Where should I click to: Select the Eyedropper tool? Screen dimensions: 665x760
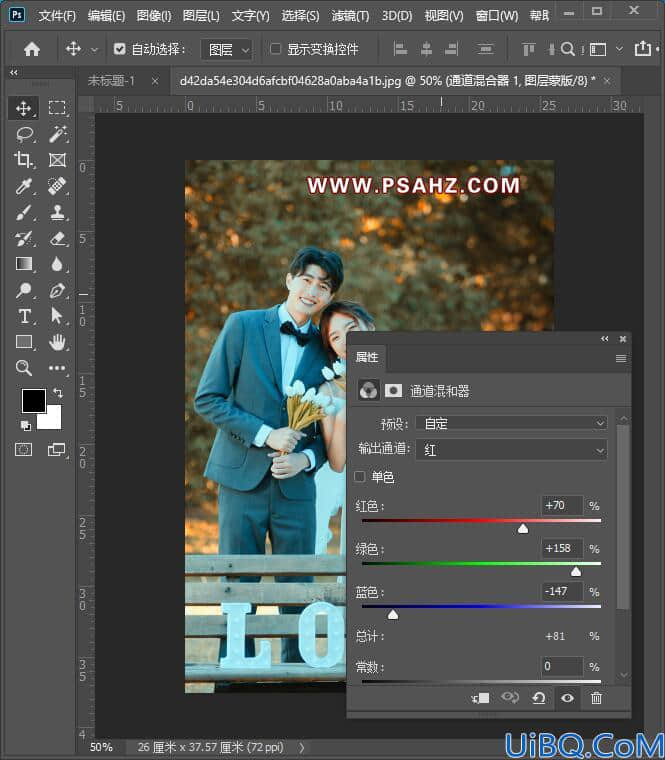point(23,186)
